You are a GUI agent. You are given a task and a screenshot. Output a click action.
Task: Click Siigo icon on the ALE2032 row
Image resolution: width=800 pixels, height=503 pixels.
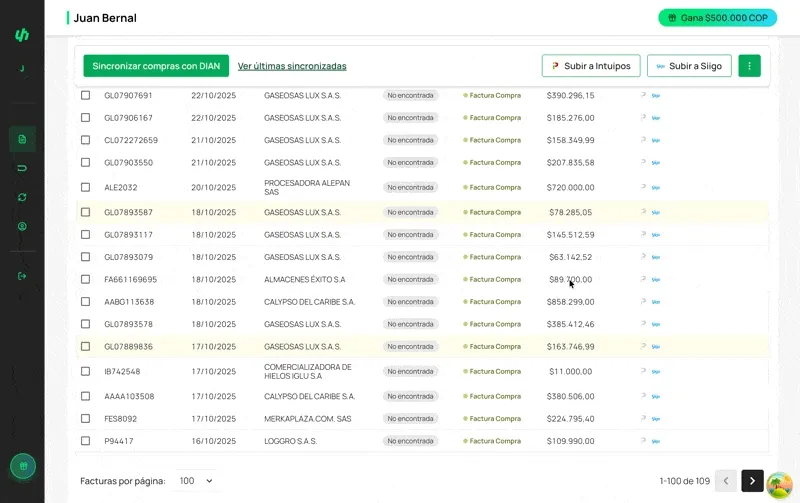(x=656, y=187)
